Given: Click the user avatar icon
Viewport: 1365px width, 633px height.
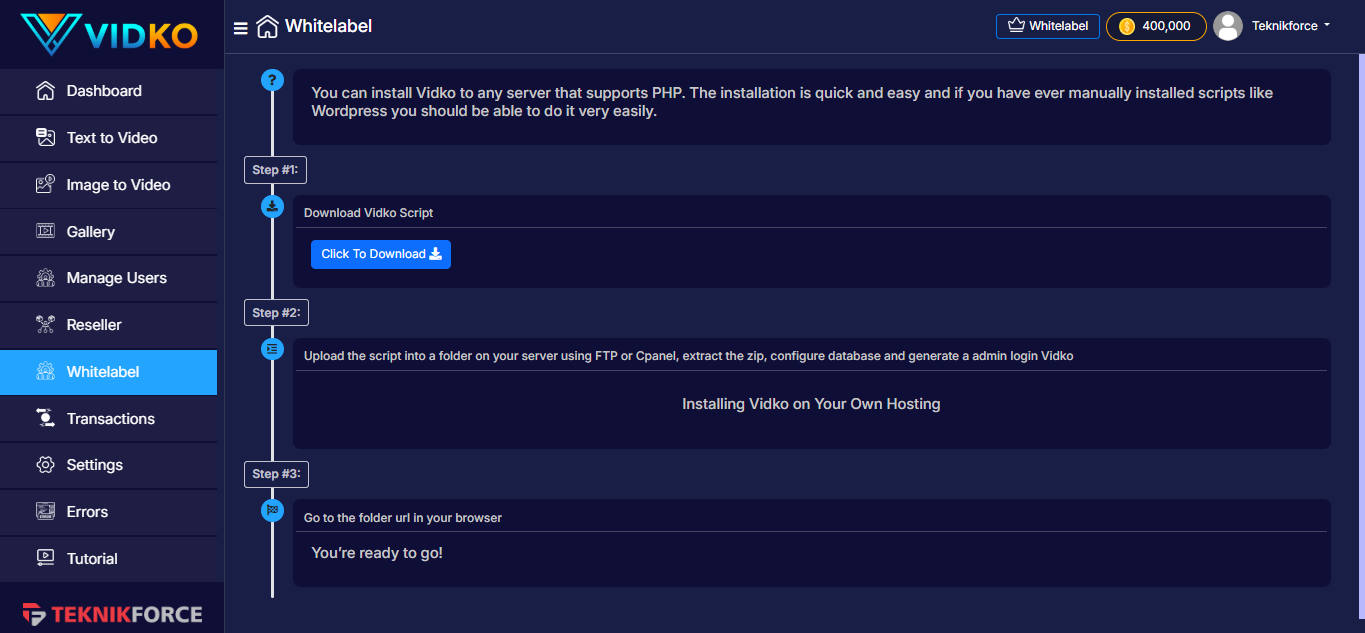Looking at the screenshot, I should pos(1228,26).
